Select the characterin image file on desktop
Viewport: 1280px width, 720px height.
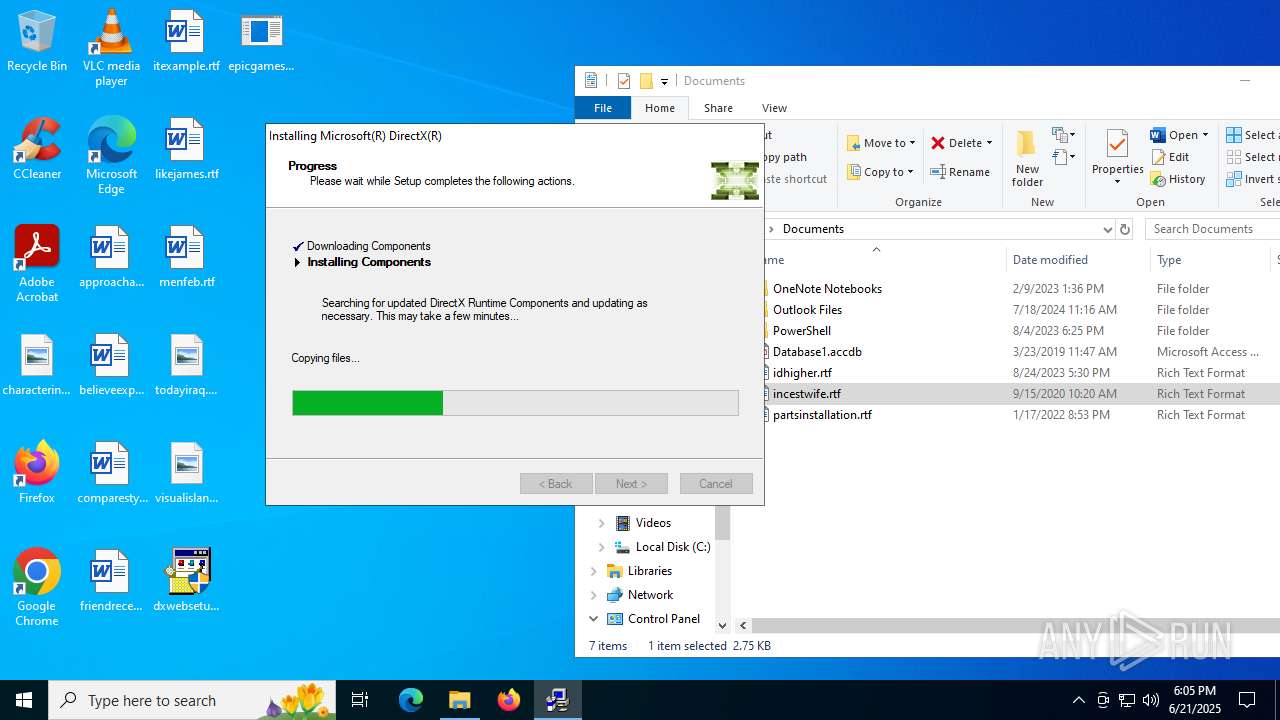pos(37,366)
